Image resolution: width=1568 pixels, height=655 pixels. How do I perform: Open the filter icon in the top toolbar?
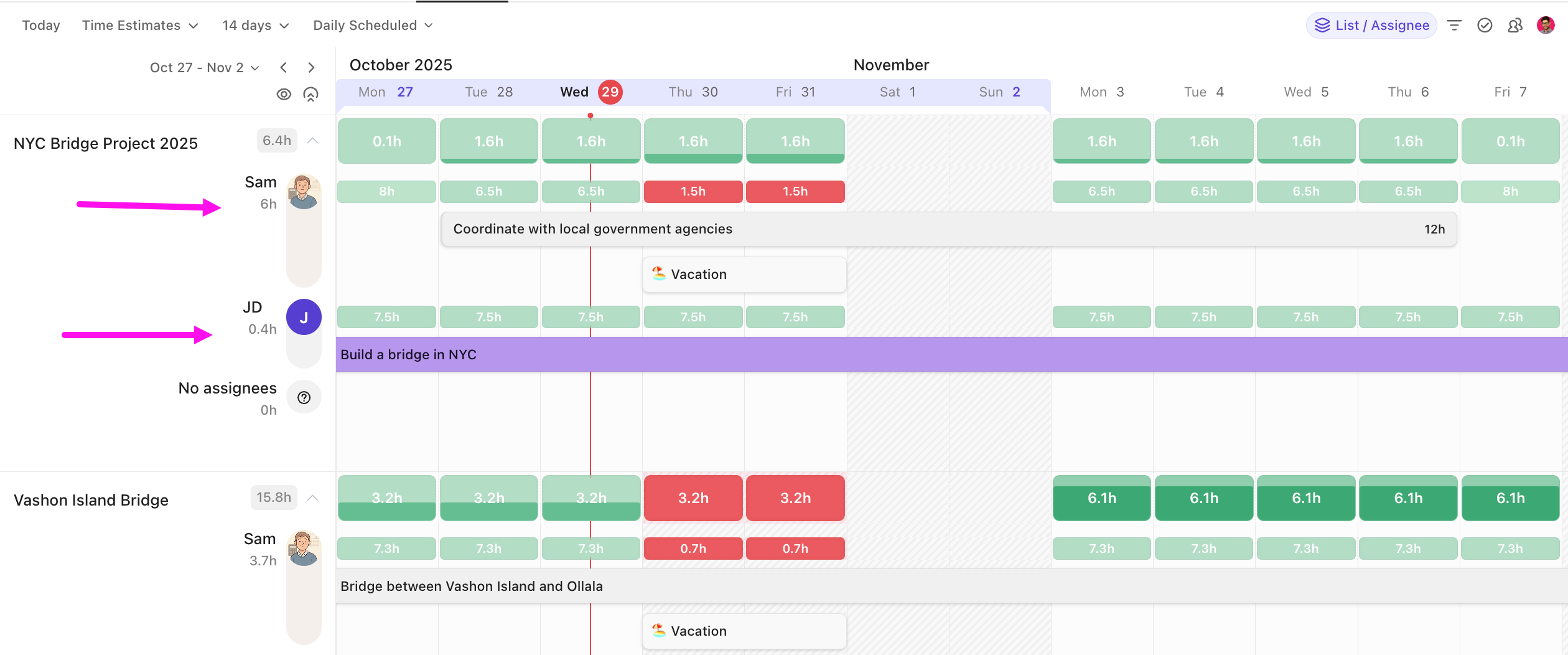click(1455, 25)
